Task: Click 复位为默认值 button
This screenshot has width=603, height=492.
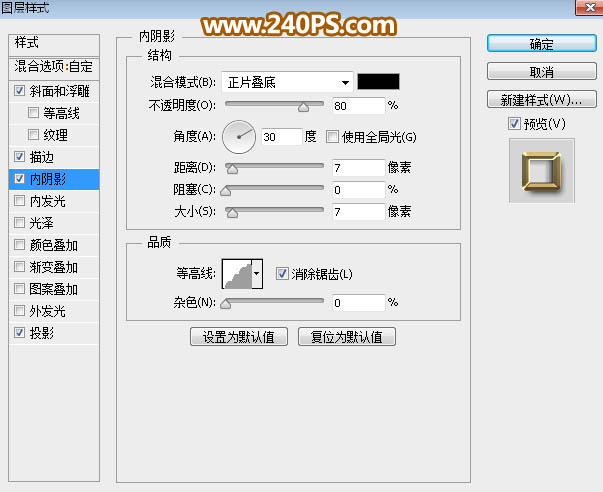Action: click(347, 337)
